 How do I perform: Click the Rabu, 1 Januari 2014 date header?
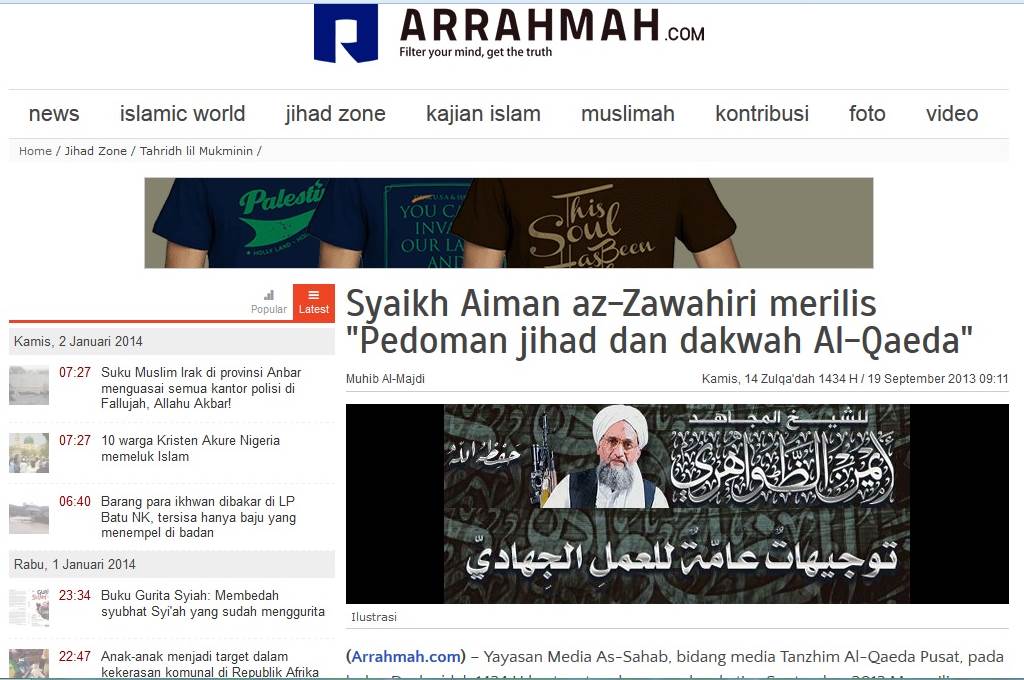coord(172,564)
